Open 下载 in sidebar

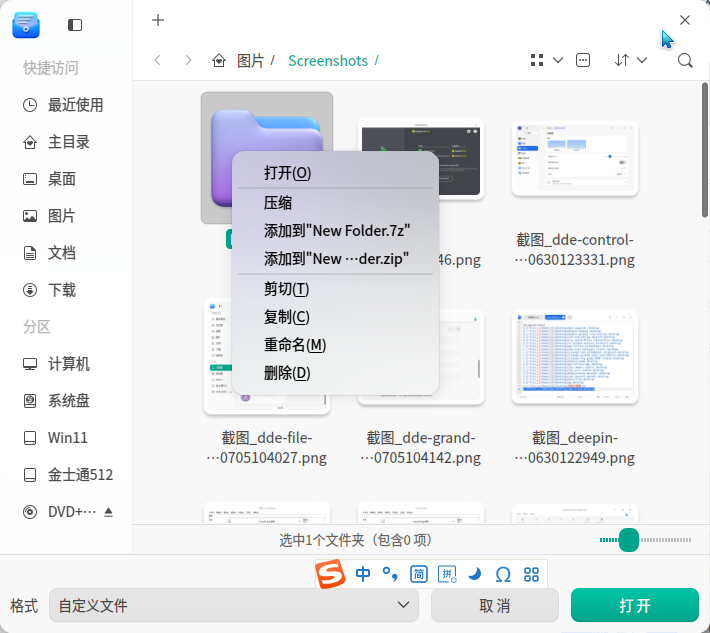(66, 290)
